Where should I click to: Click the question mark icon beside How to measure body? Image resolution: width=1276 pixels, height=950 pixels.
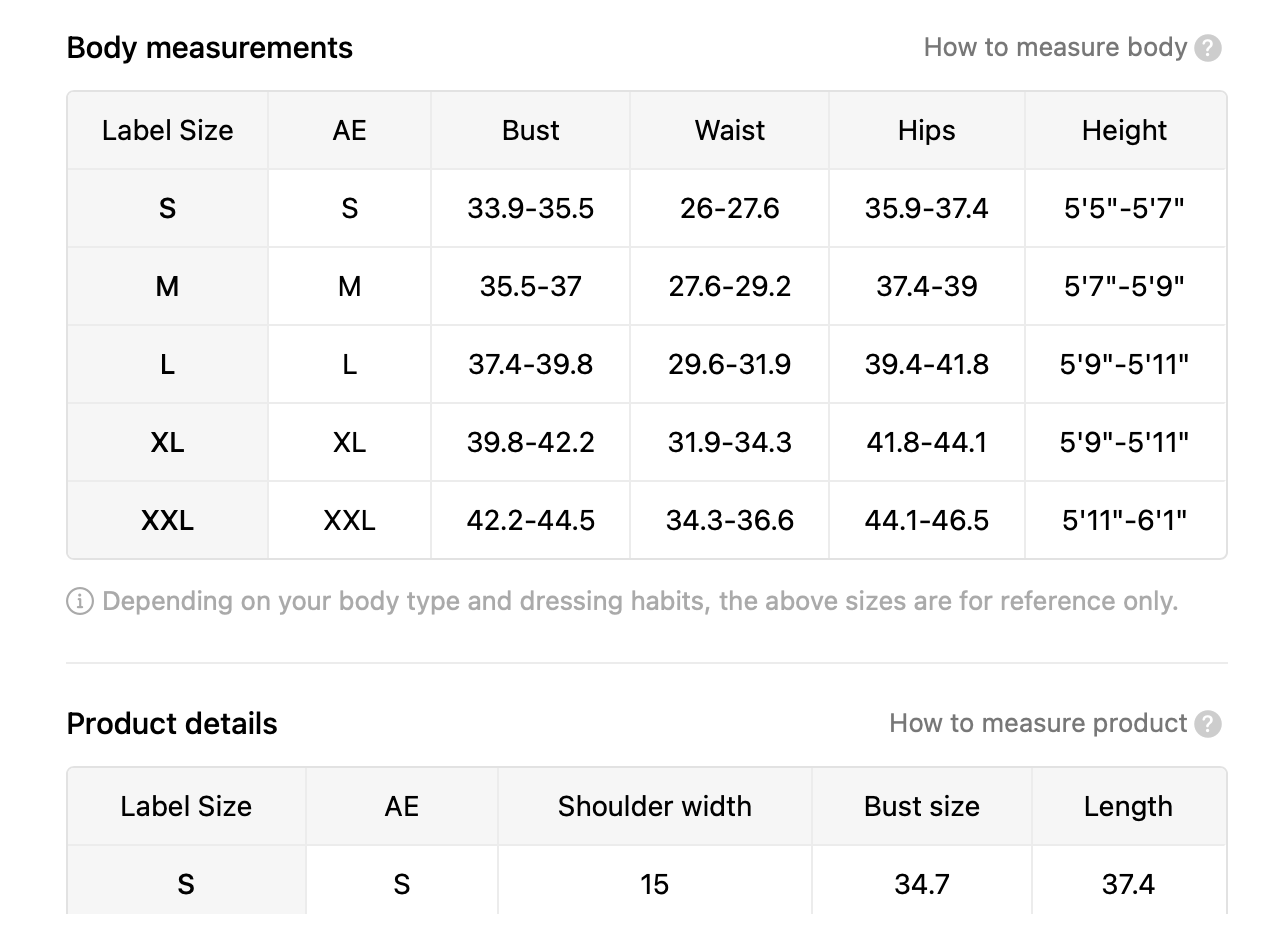(1208, 48)
